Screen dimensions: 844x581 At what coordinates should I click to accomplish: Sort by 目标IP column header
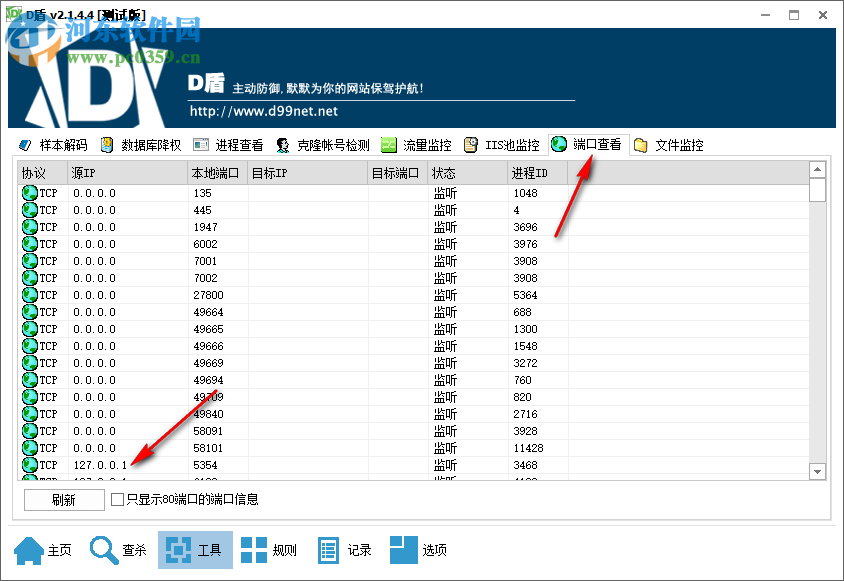click(x=308, y=173)
